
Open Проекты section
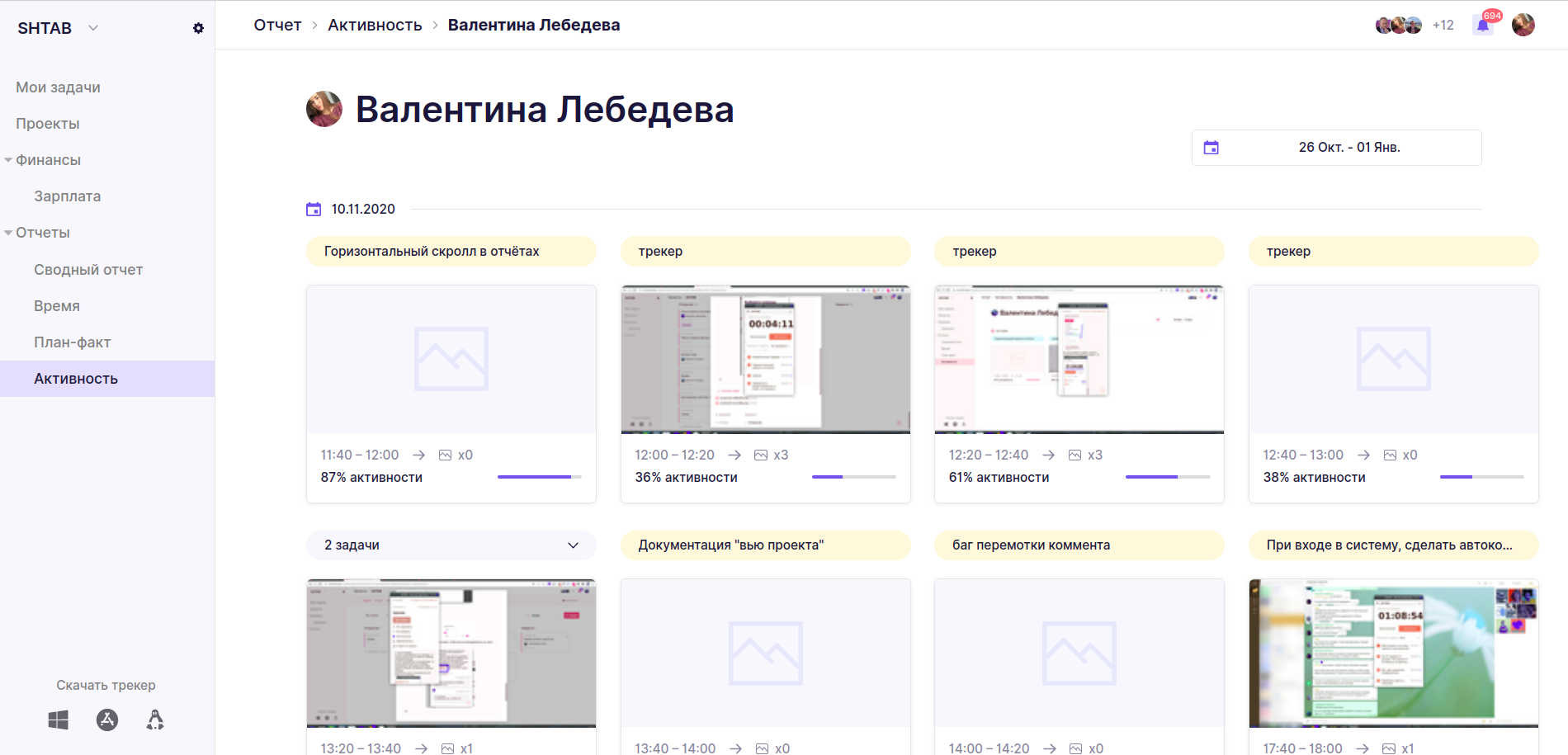[48, 124]
